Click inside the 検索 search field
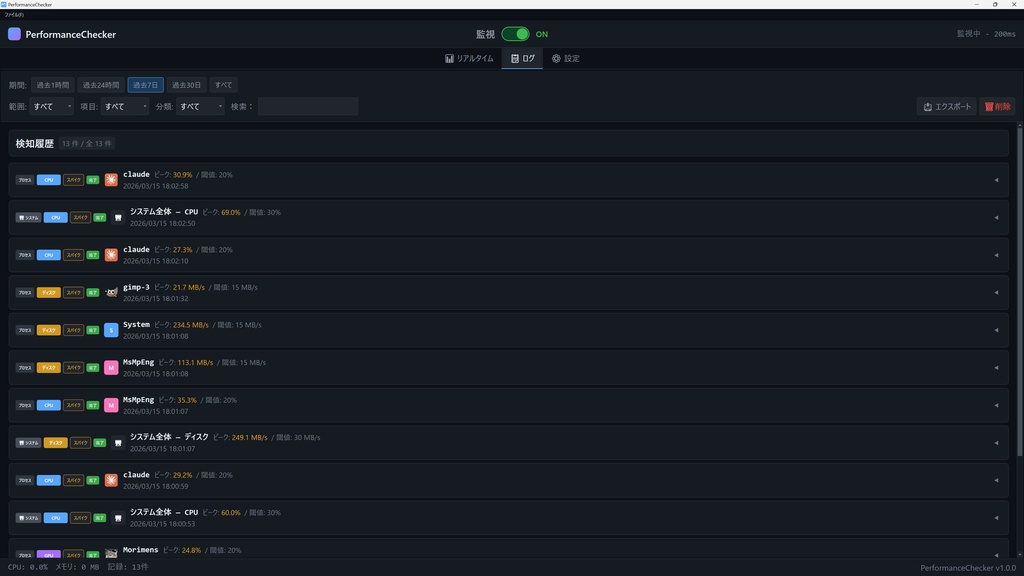The width and height of the screenshot is (1024, 576). pos(308,106)
